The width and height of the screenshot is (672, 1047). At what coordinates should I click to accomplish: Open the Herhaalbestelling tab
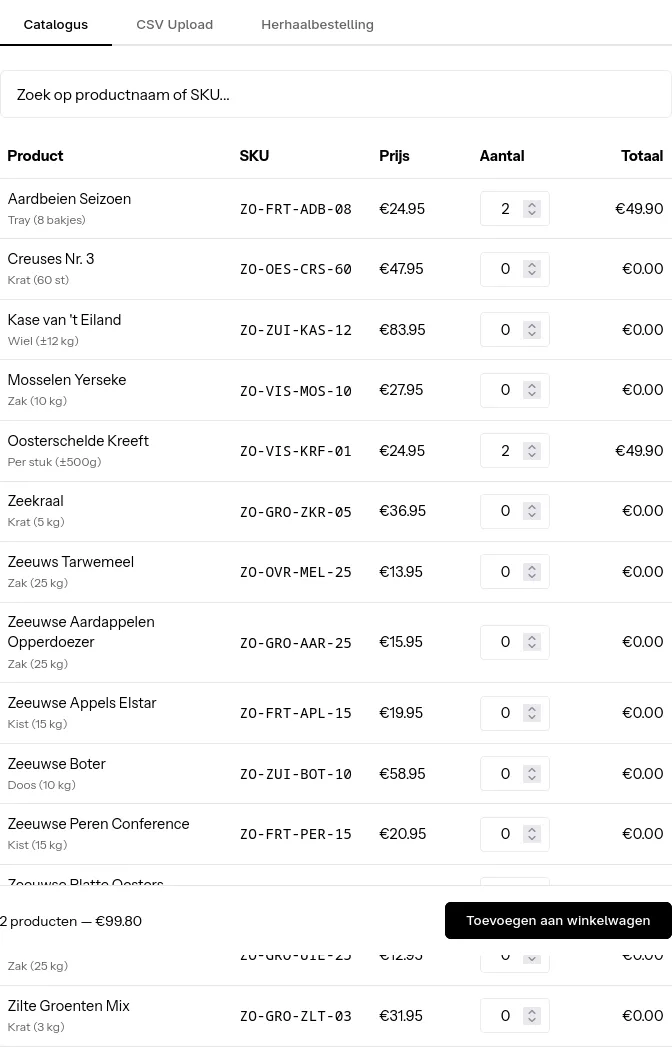pyautogui.click(x=317, y=24)
